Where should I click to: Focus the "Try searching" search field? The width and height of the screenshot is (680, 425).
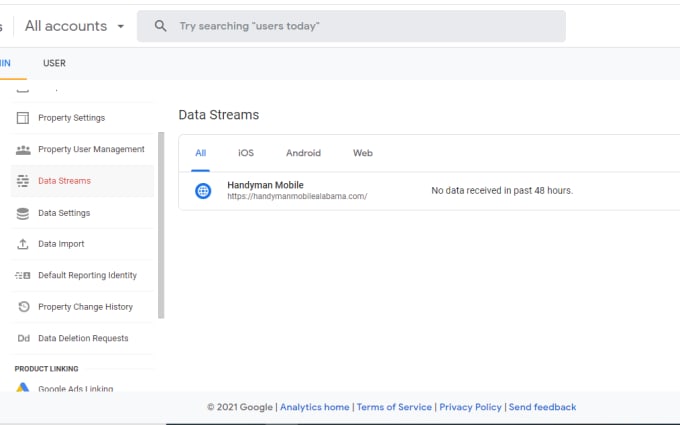351,26
